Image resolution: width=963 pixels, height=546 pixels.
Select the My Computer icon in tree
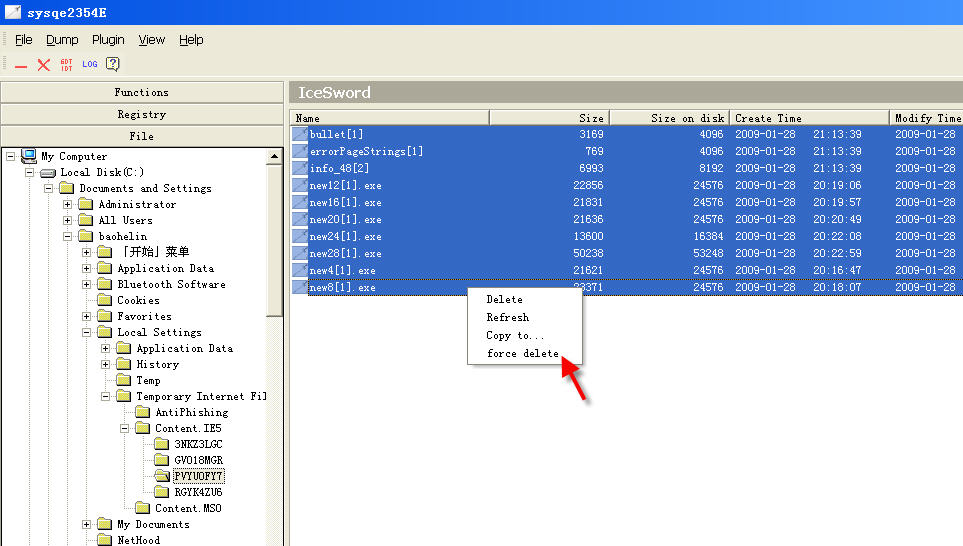click(29, 156)
